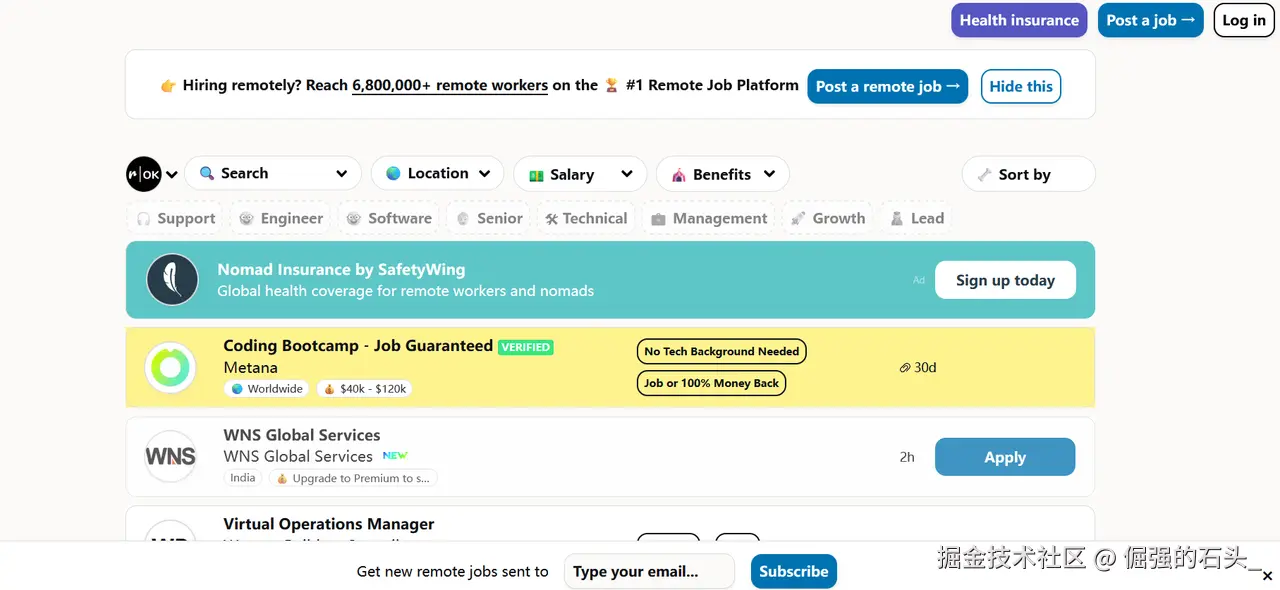Open the 6,800,000+ remote workers link
The width and height of the screenshot is (1280, 590).
[450, 86]
